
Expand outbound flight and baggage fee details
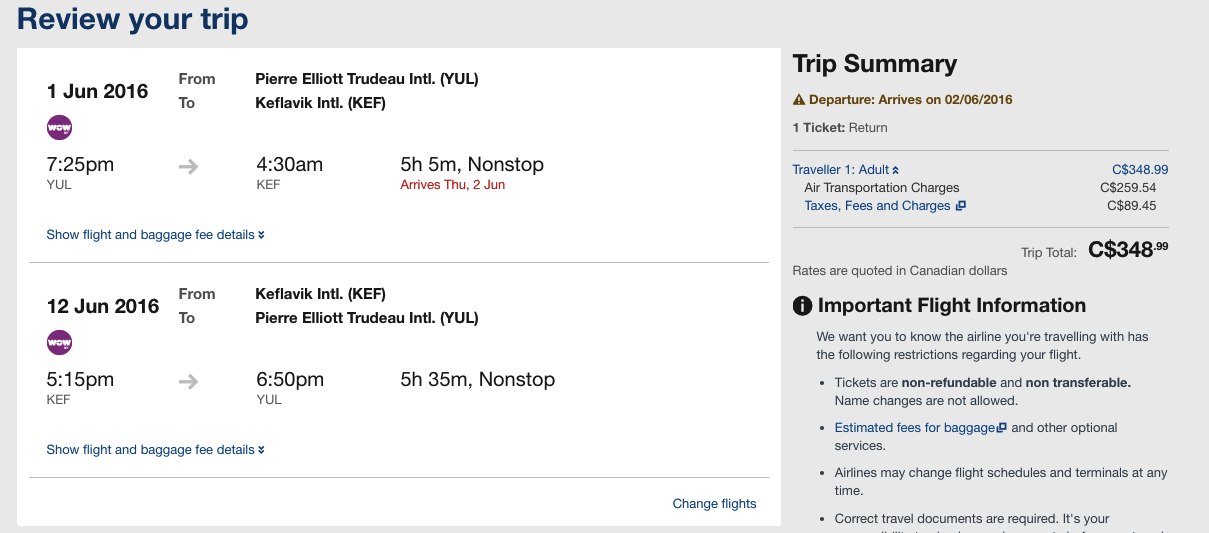(x=155, y=235)
